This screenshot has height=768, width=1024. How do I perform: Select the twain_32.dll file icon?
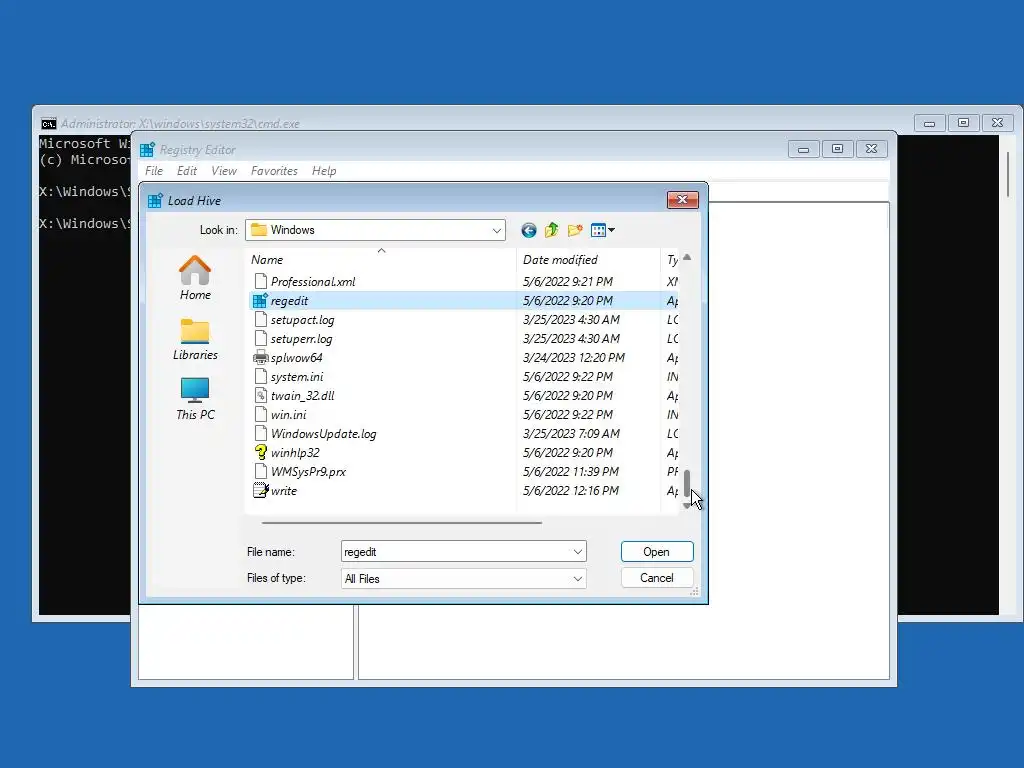260,396
